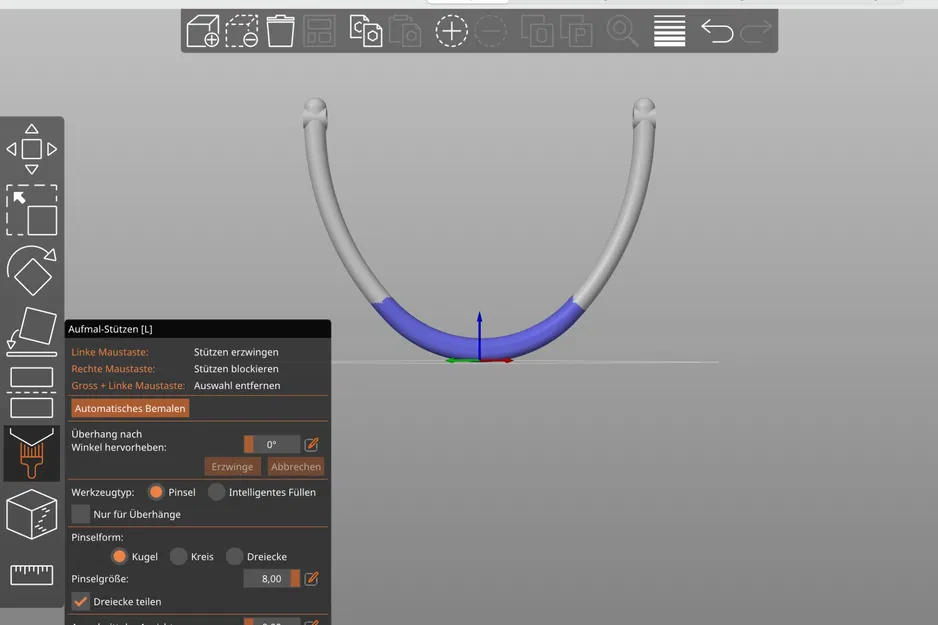The width and height of the screenshot is (938, 625).
Task: Select the Rotate tool in left toolbar
Action: point(32,270)
